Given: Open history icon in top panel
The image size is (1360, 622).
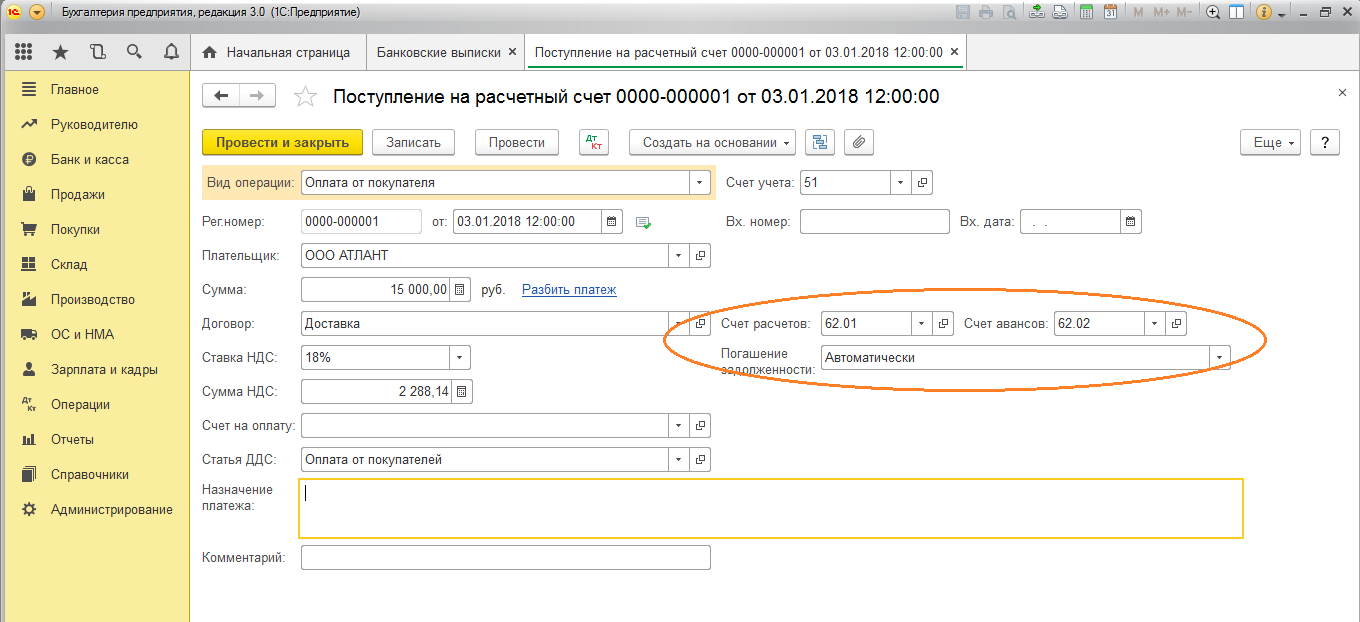Looking at the screenshot, I should click(97, 52).
